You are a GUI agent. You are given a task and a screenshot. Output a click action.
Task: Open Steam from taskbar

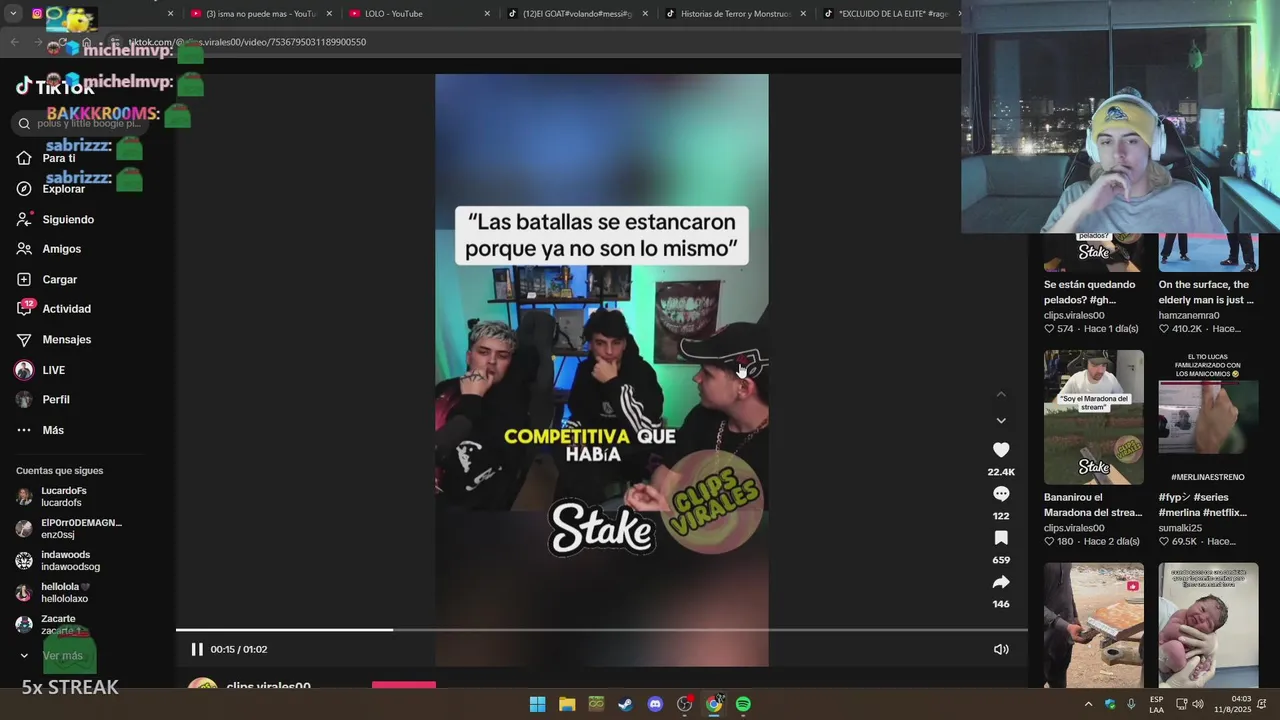click(625, 704)
